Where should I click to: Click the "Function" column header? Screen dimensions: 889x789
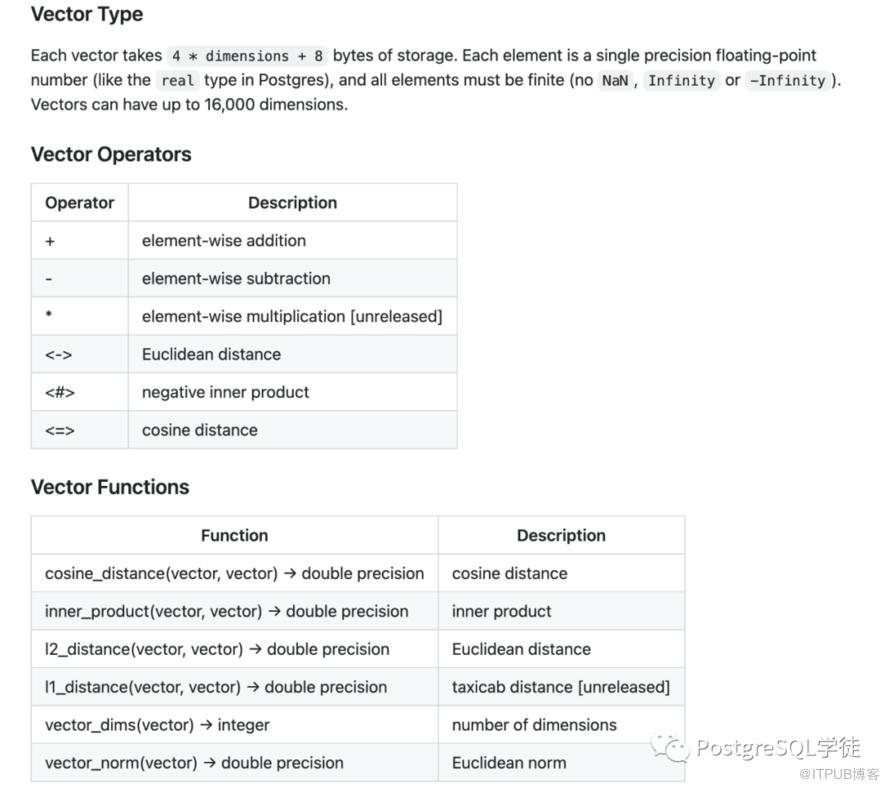(234, 536)
